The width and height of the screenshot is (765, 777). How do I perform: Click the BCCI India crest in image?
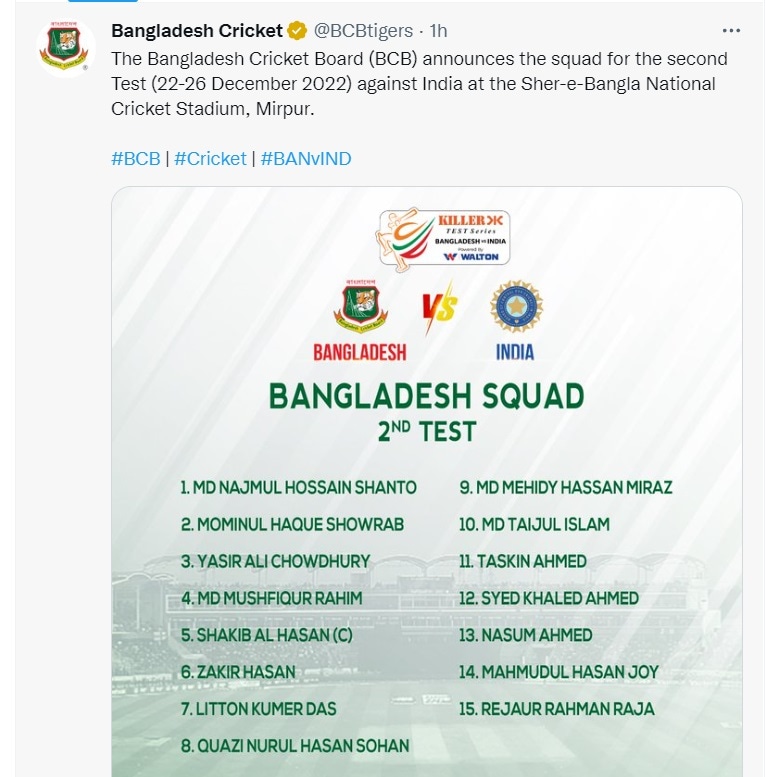[516, 306]
